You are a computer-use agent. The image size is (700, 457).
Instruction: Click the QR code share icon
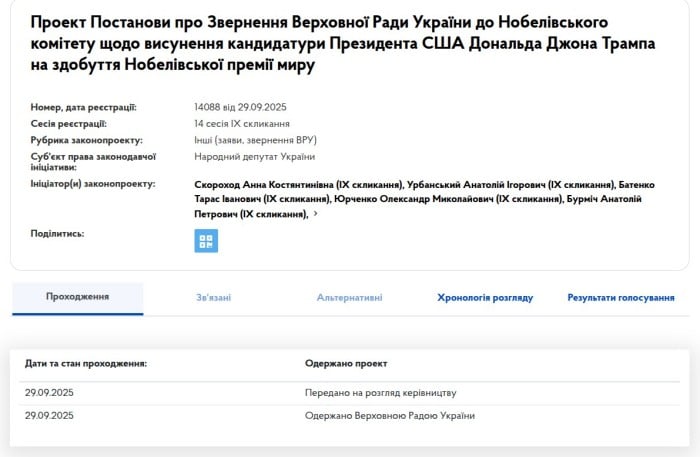pos(206,241)
